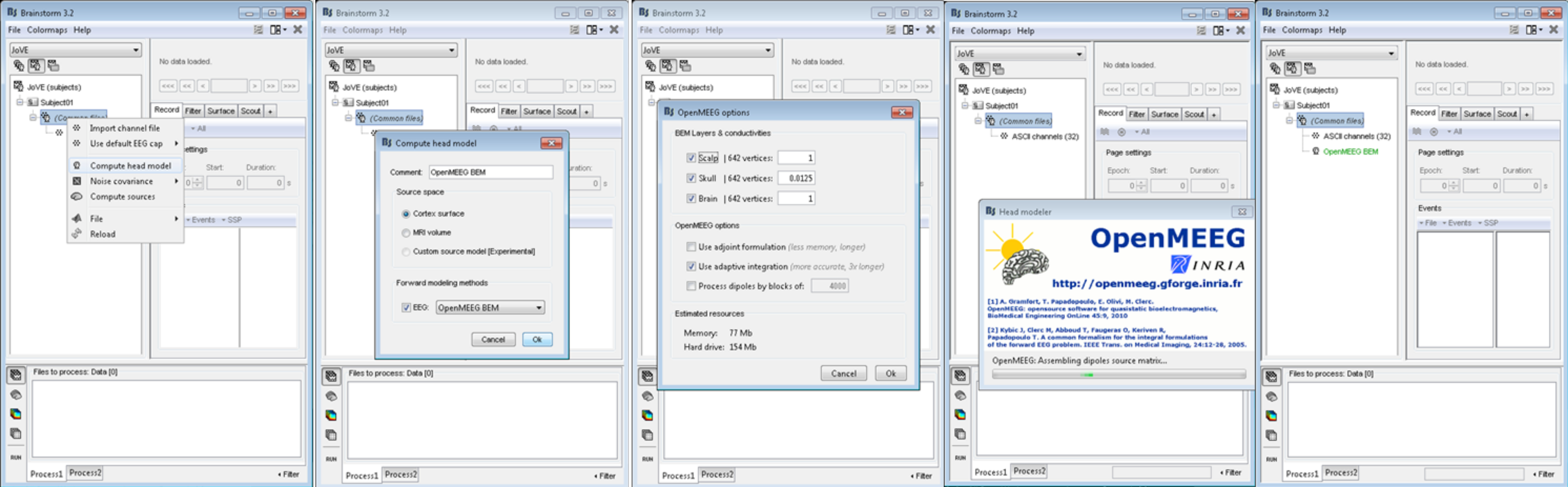Open the openmeeg.gforge.inria.fr link
The image size is (1568, 487).
(x=1147, y=283)
